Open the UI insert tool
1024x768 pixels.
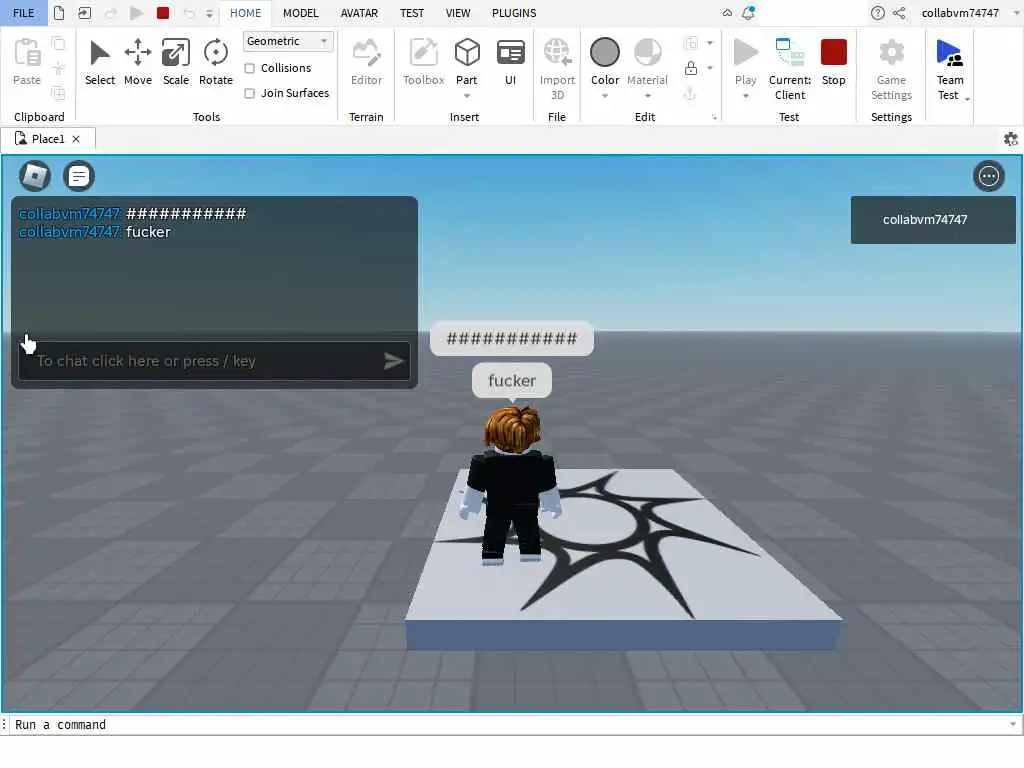[x=510, y=62]
